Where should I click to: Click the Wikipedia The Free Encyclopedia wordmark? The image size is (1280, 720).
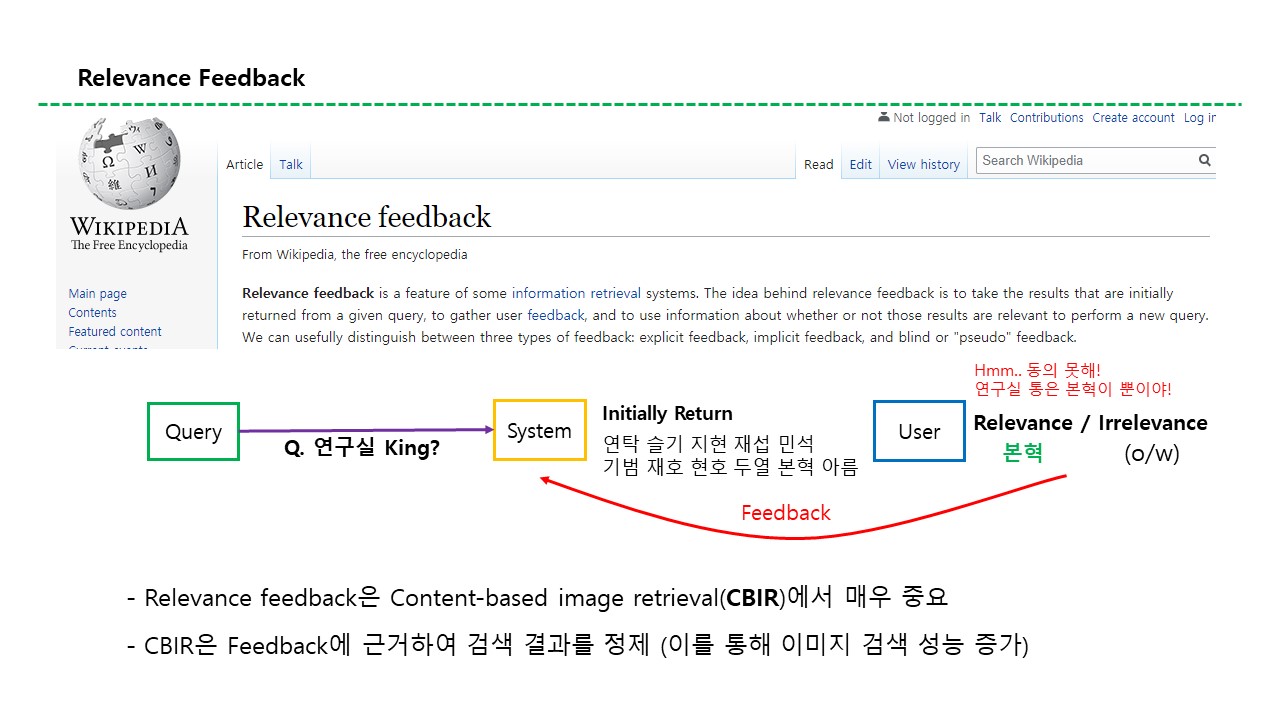(x=129, y=234)
